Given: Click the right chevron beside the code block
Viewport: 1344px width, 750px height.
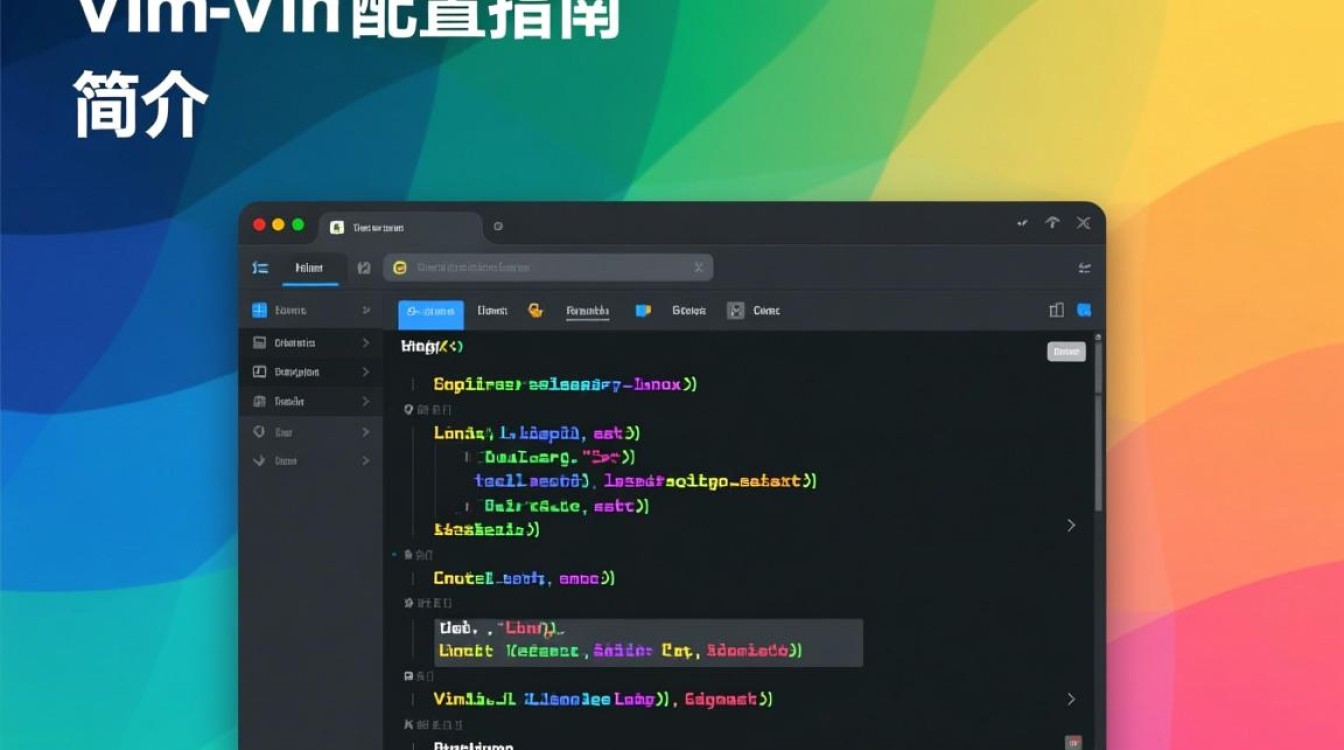Looking at the screenshot, I should coord(1071,524).
